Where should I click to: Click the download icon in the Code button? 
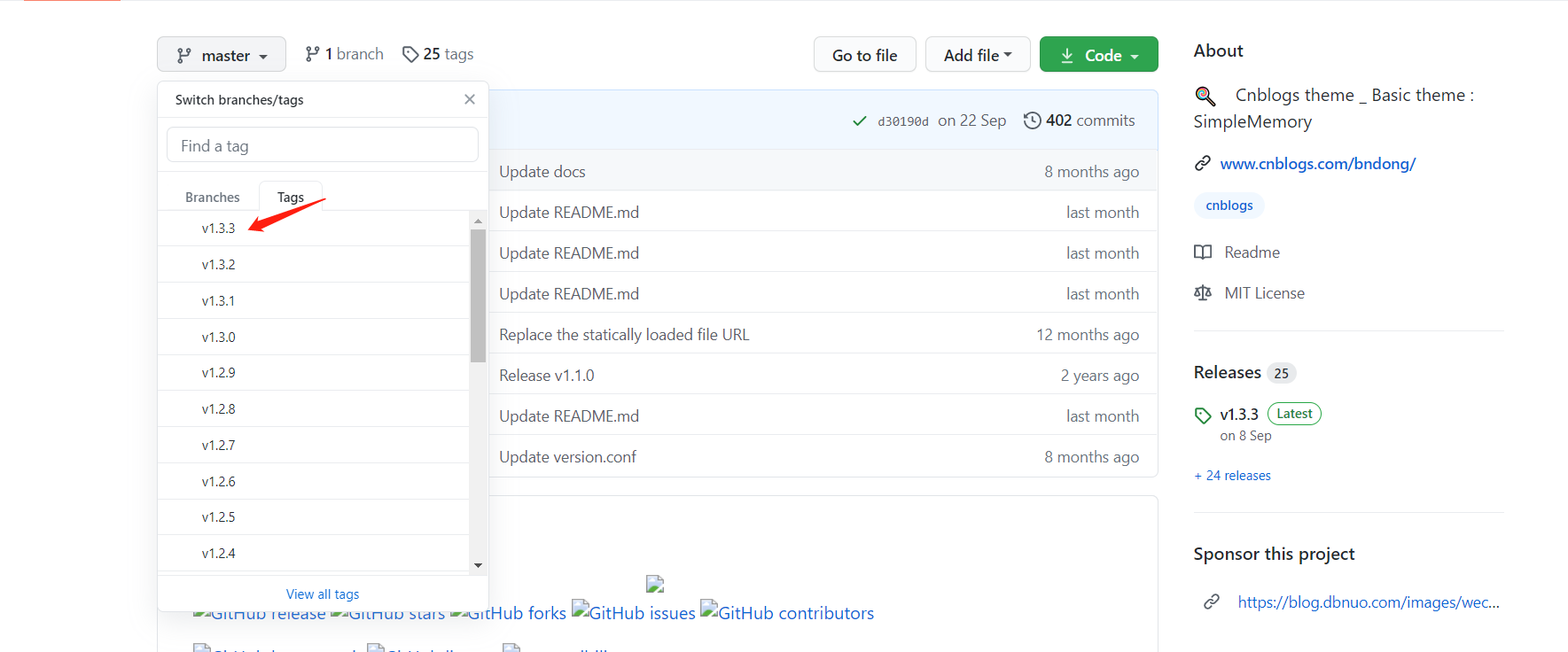pos(1067,56)
